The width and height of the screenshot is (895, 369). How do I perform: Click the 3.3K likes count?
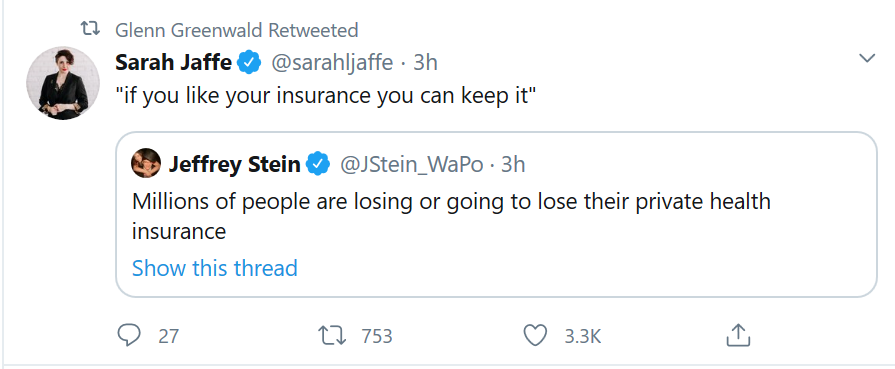pyautogui.click(x=583, y=336)
